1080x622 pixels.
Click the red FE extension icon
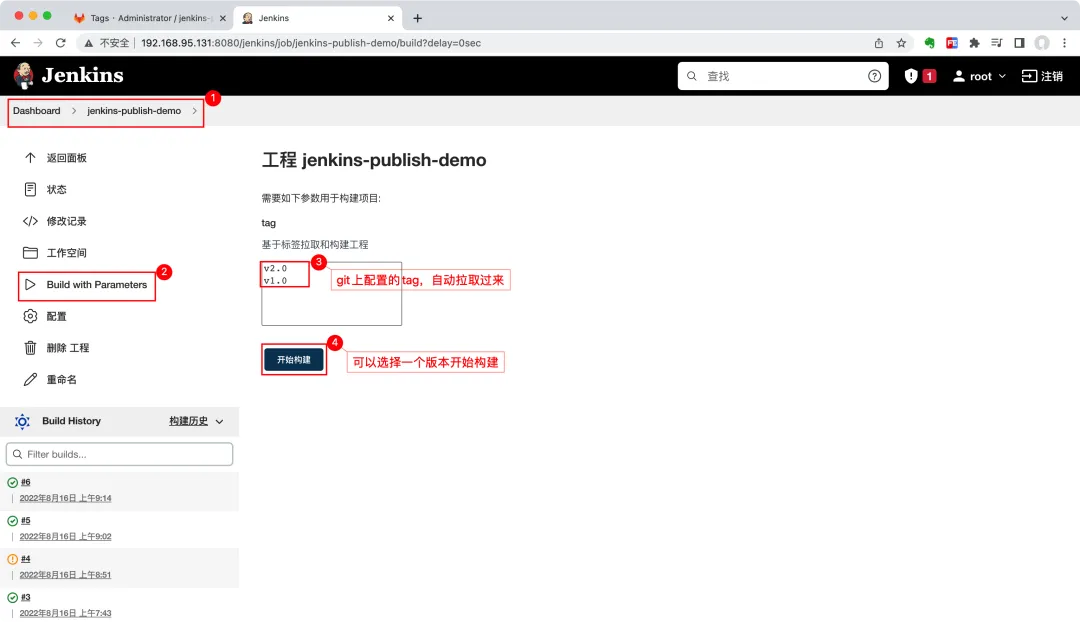tap(952, 43)
